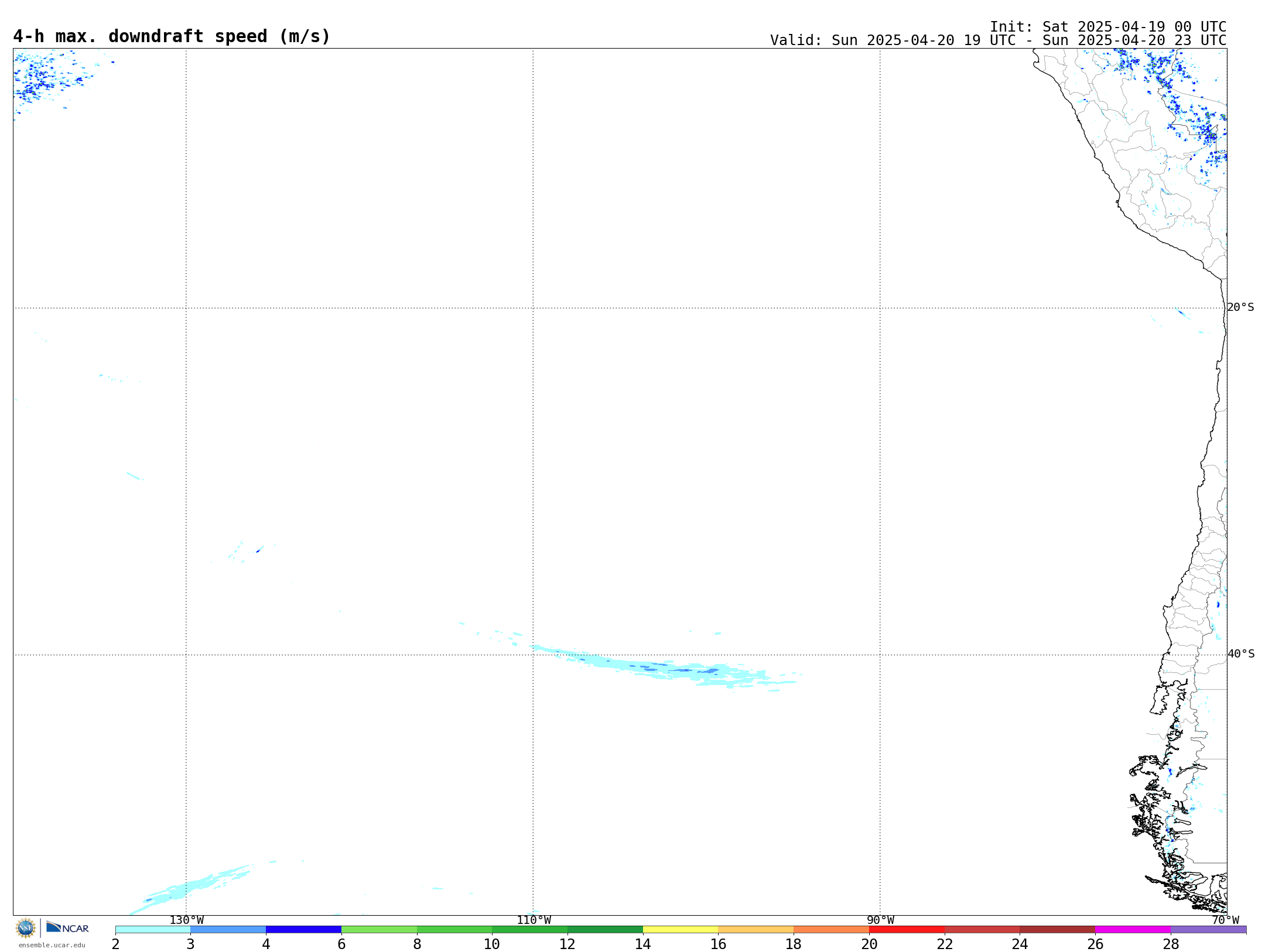Click the colorbar tick label 28
The width and height of the screenshot is (1265, 952).
(x=1171, y=944)
